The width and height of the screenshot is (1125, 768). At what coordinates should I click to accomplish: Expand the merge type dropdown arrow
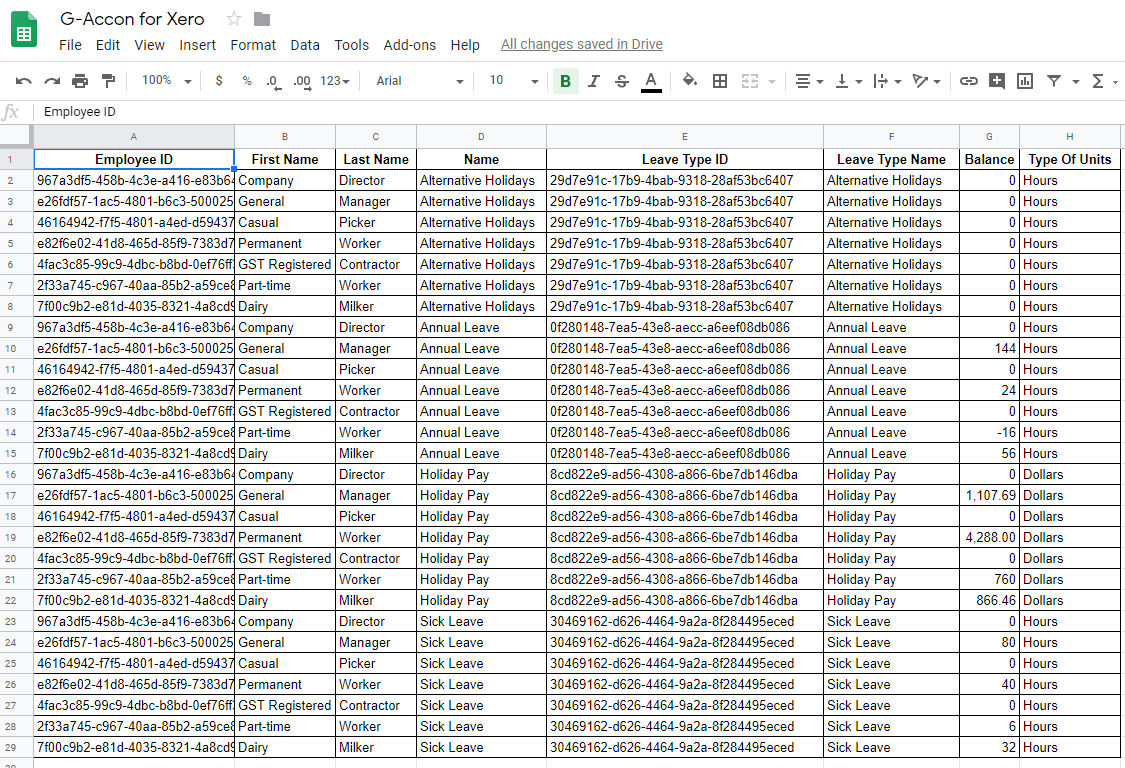(772, 82)
